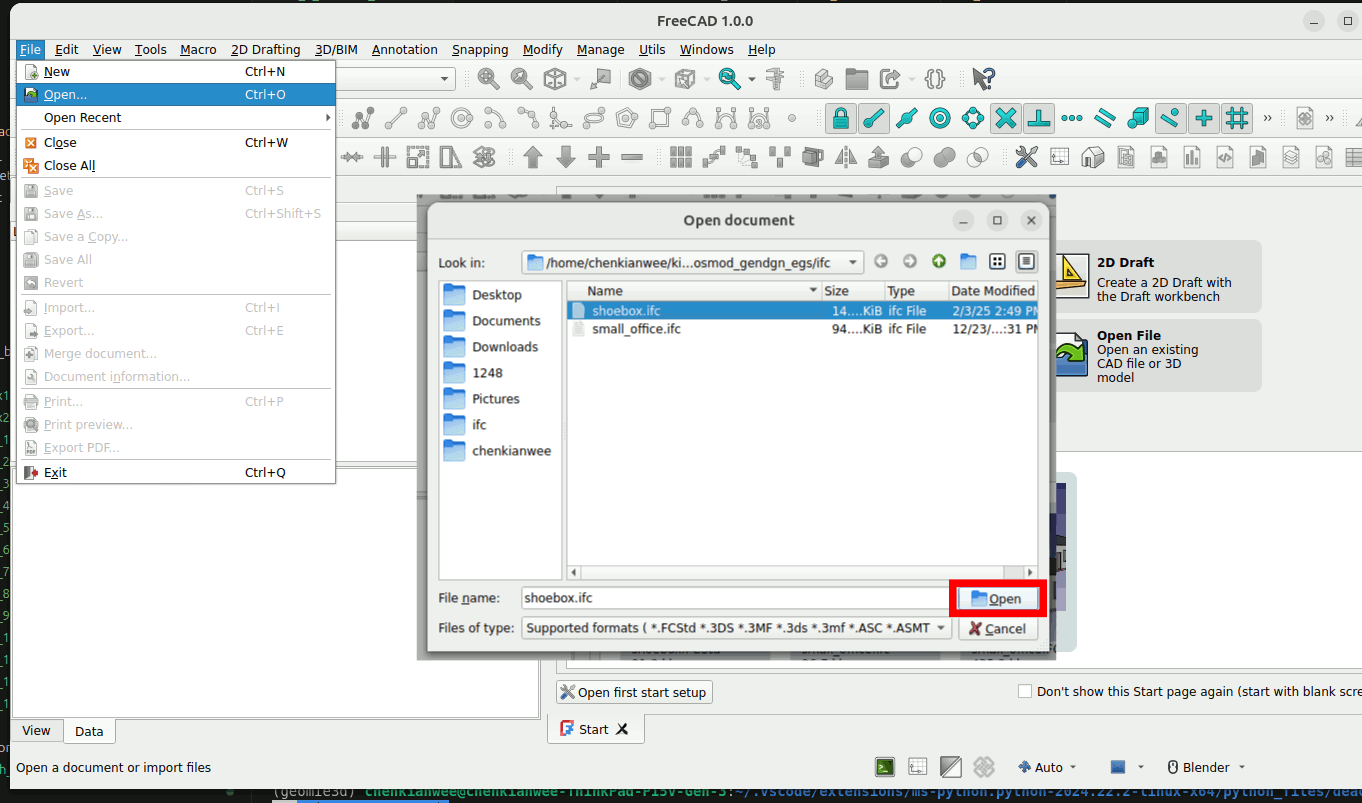Toggle the snap lock icon
Image resolution: width=1362 pixels, height=803 pixels.
841,119
